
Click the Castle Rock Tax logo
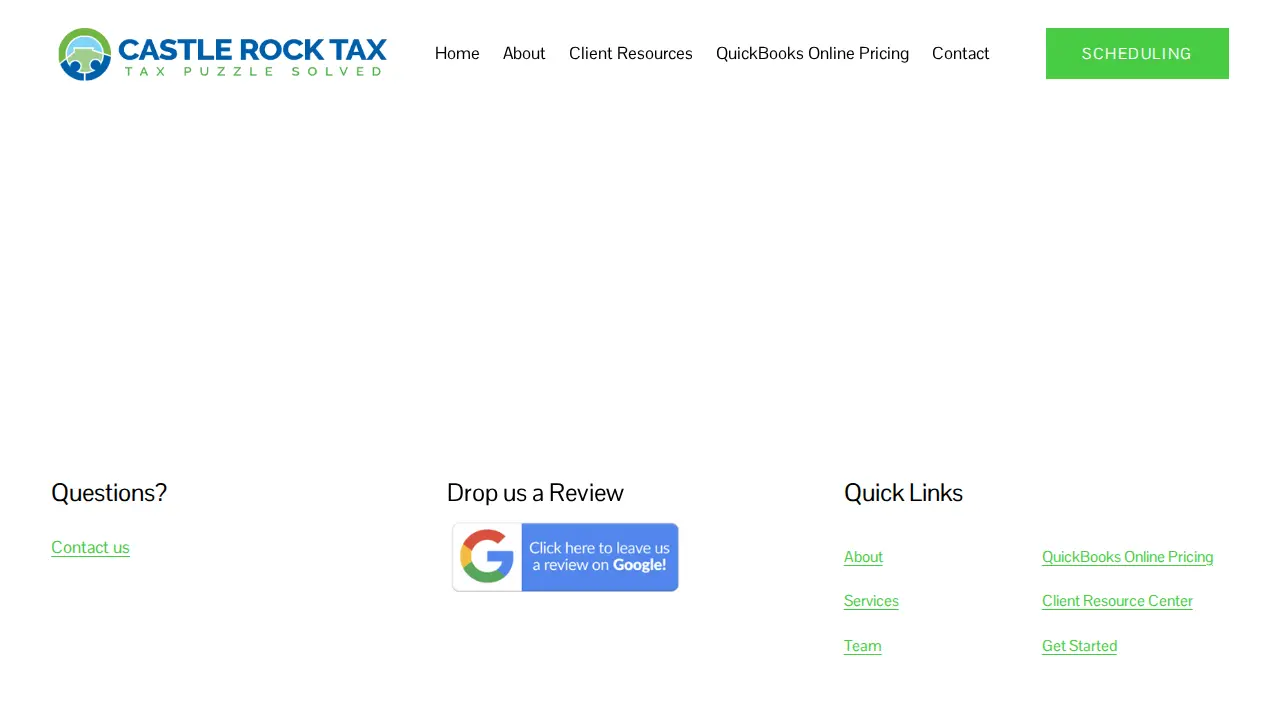[x=222, y=54]
